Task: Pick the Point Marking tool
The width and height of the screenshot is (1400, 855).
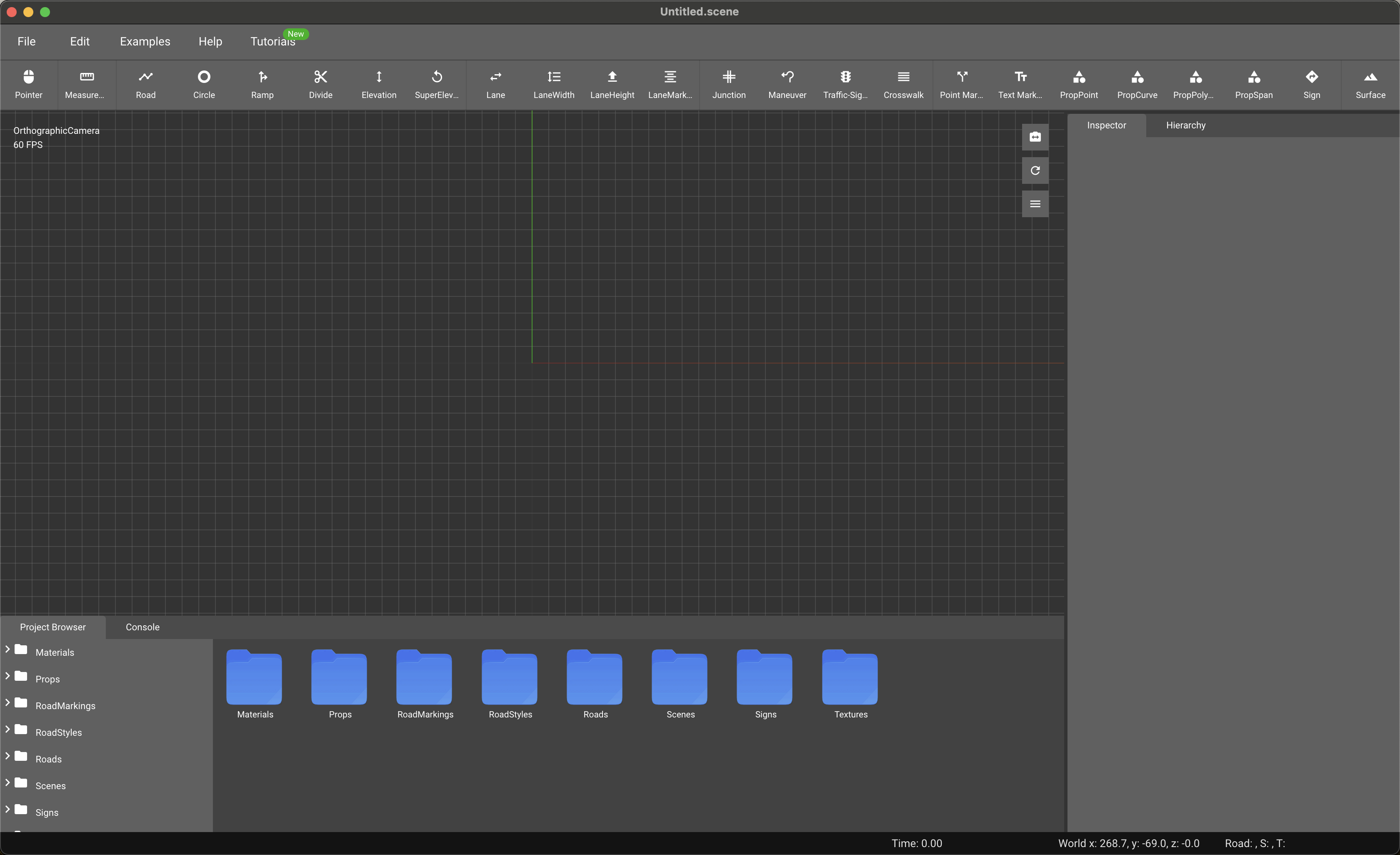Action: click(962, 85)
